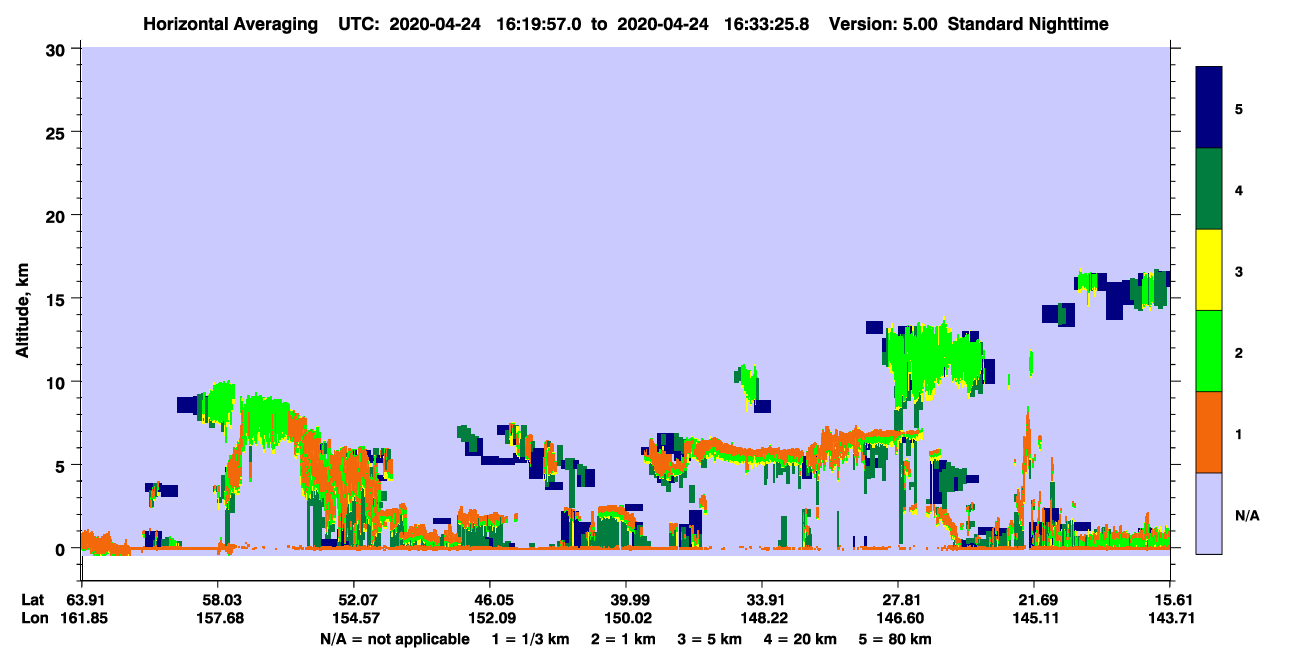Click the date '2020-04-24' after 'UTC:'

click(435, 24)
